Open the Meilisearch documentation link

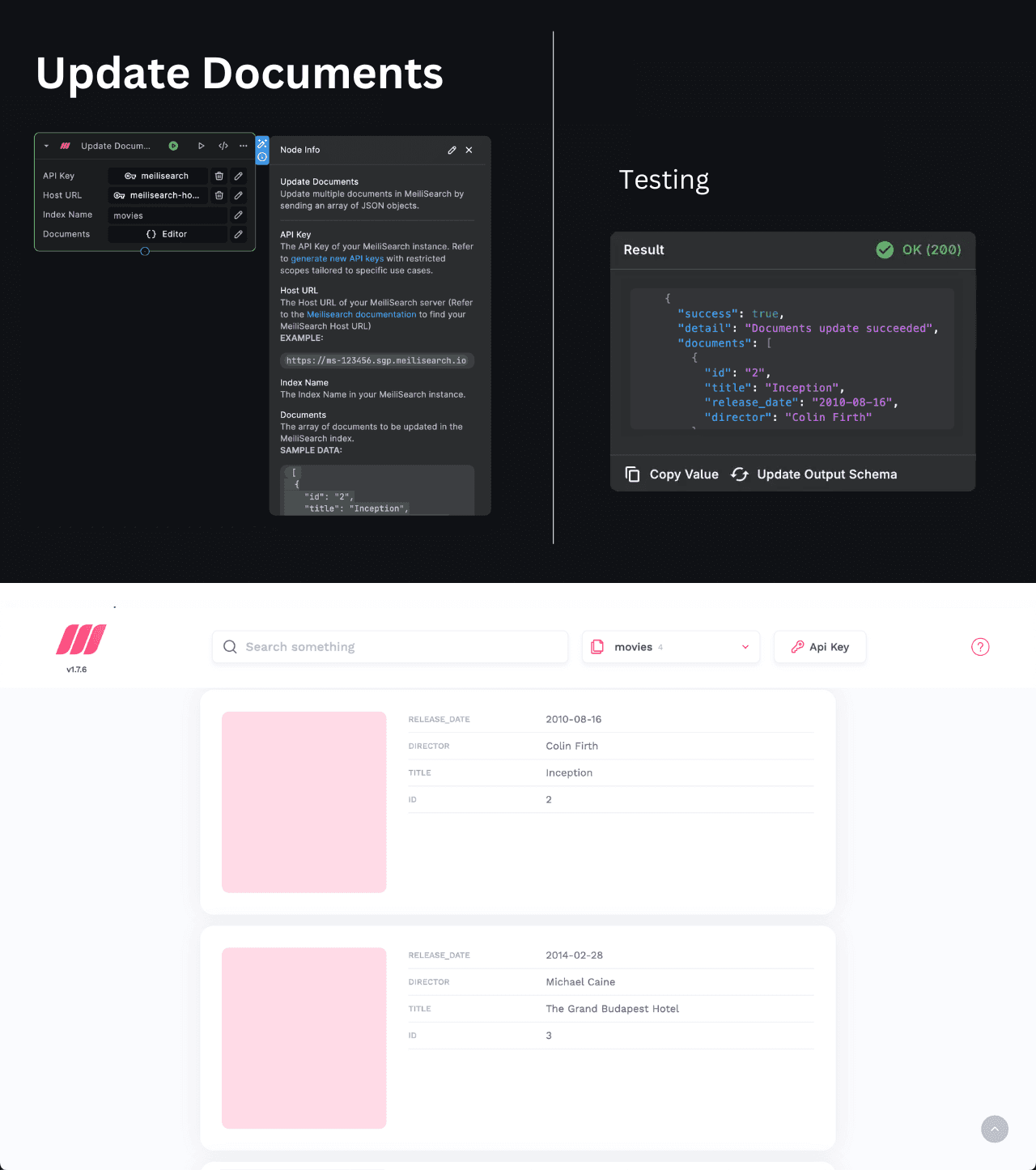(x=361, y=315)
